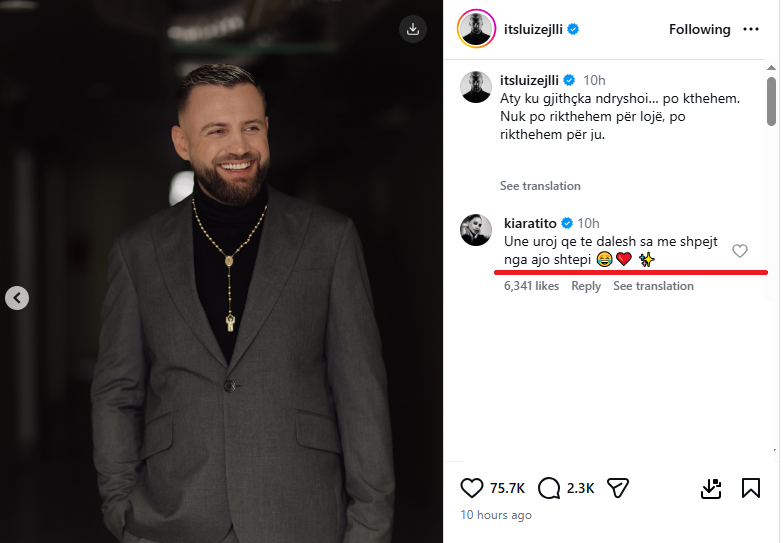Click the Following button in the header
Screen dimensions: 783x543
pyautogui.click(x=700, y=30)
